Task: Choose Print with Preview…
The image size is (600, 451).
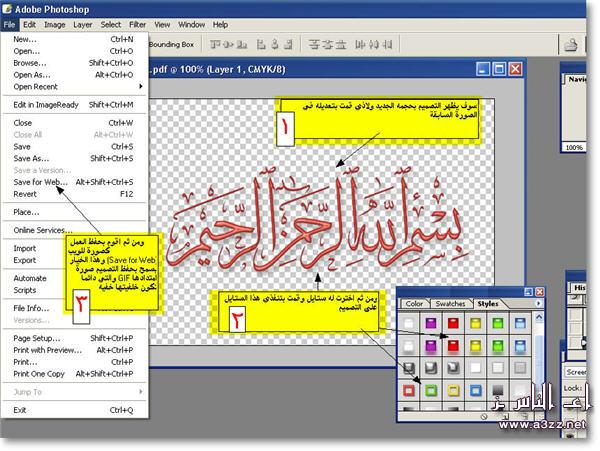Action: [73, 350]
